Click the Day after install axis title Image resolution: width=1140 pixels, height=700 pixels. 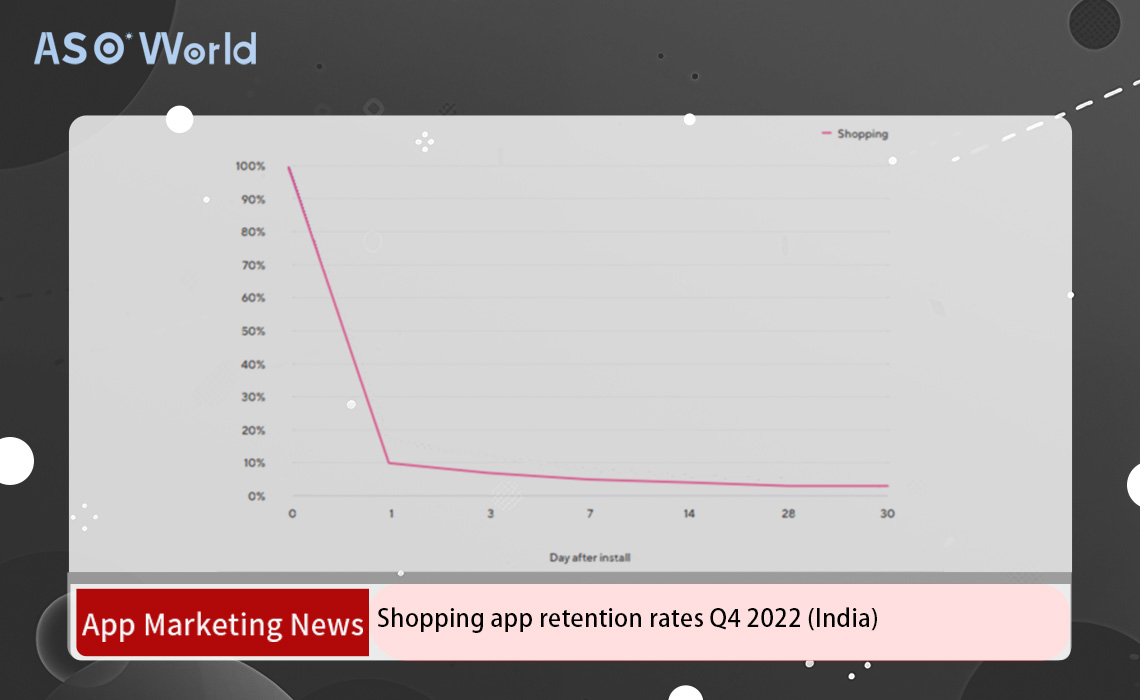click(x=590, y=558)
